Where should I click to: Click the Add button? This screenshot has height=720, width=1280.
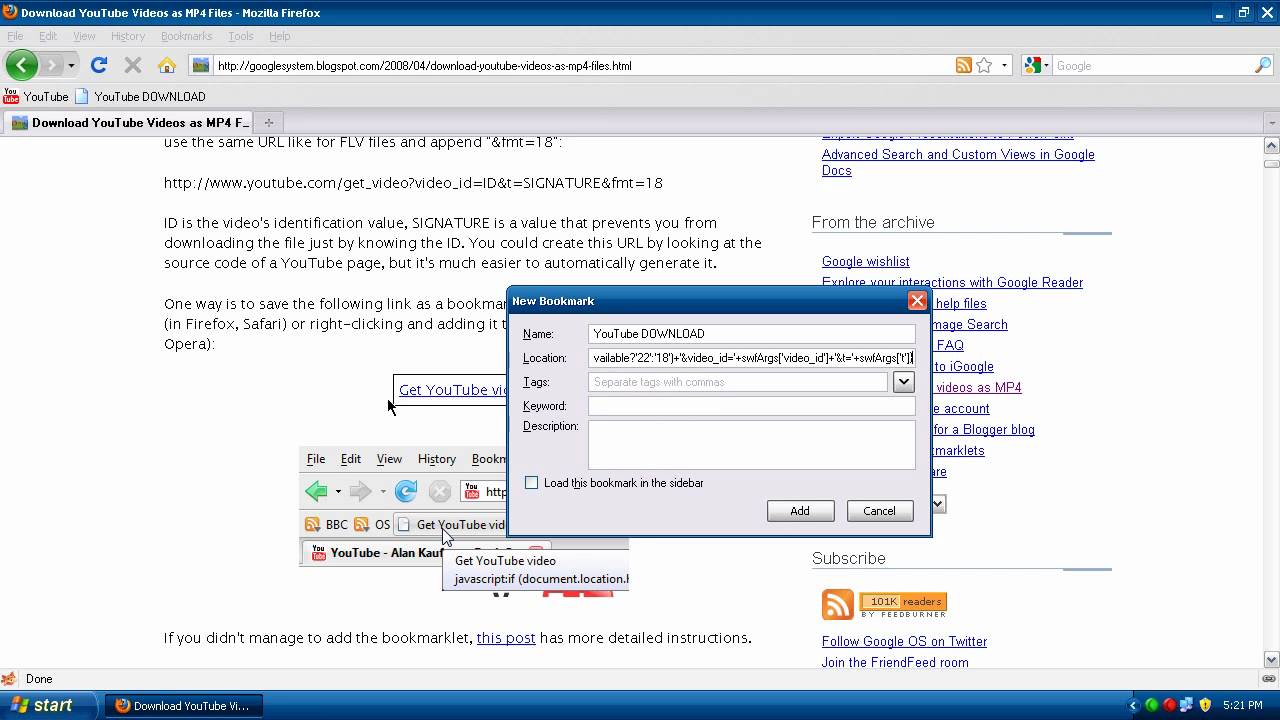[x=800, y=511]
